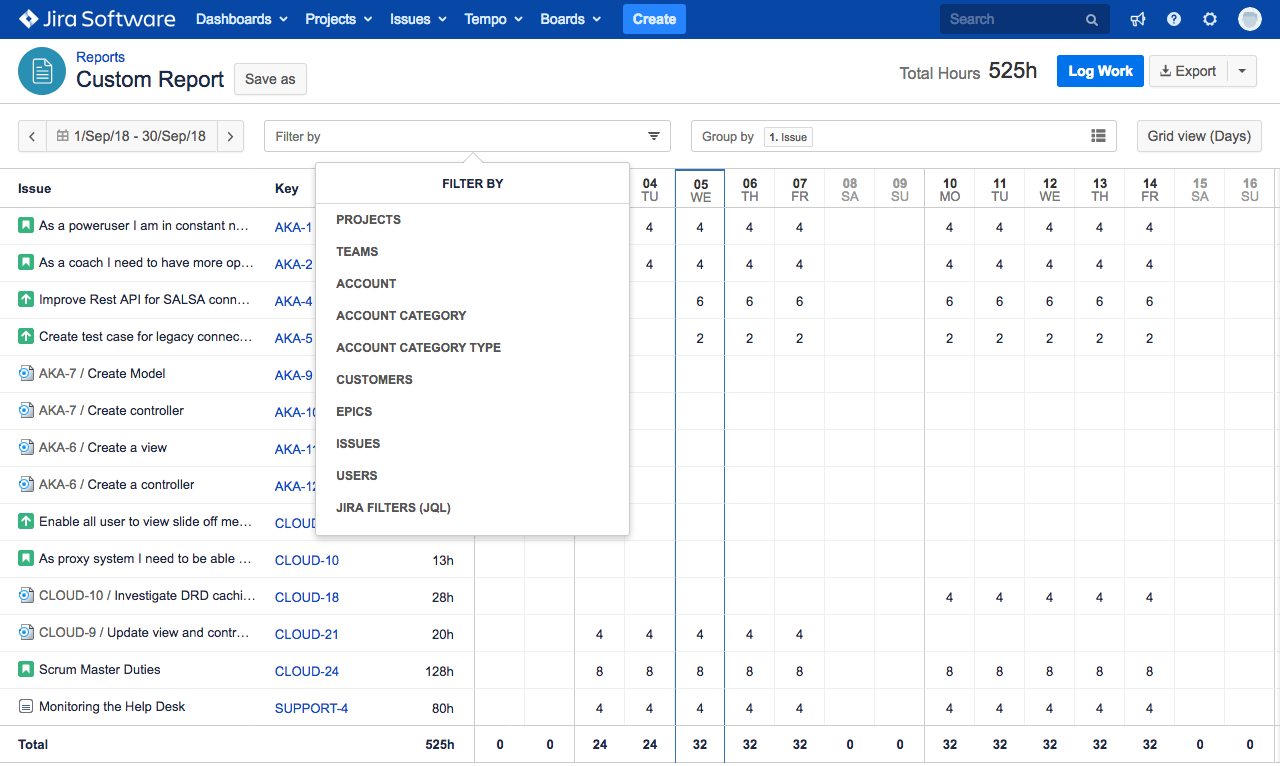
Task: Click the Log Work button
Action: coord(1100,70)
